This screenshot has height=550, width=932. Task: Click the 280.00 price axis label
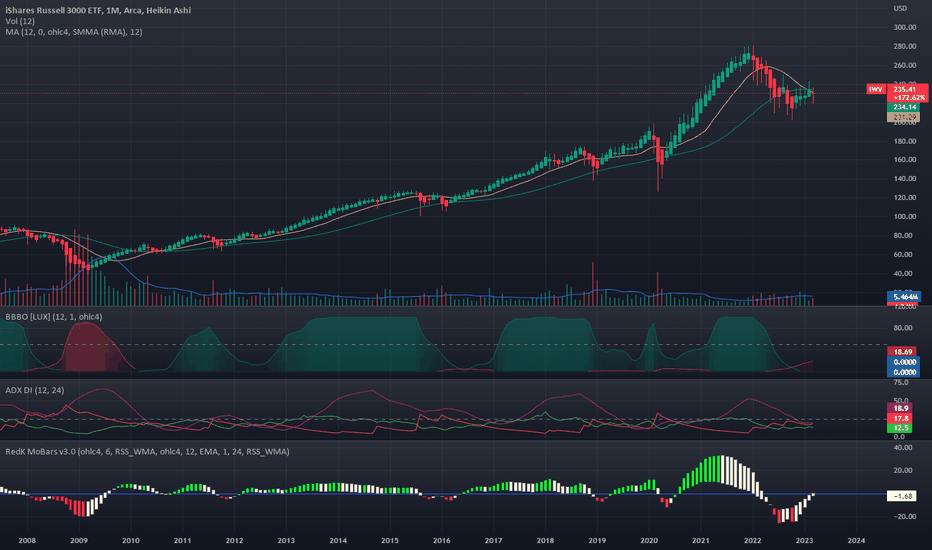click(905, 46)
